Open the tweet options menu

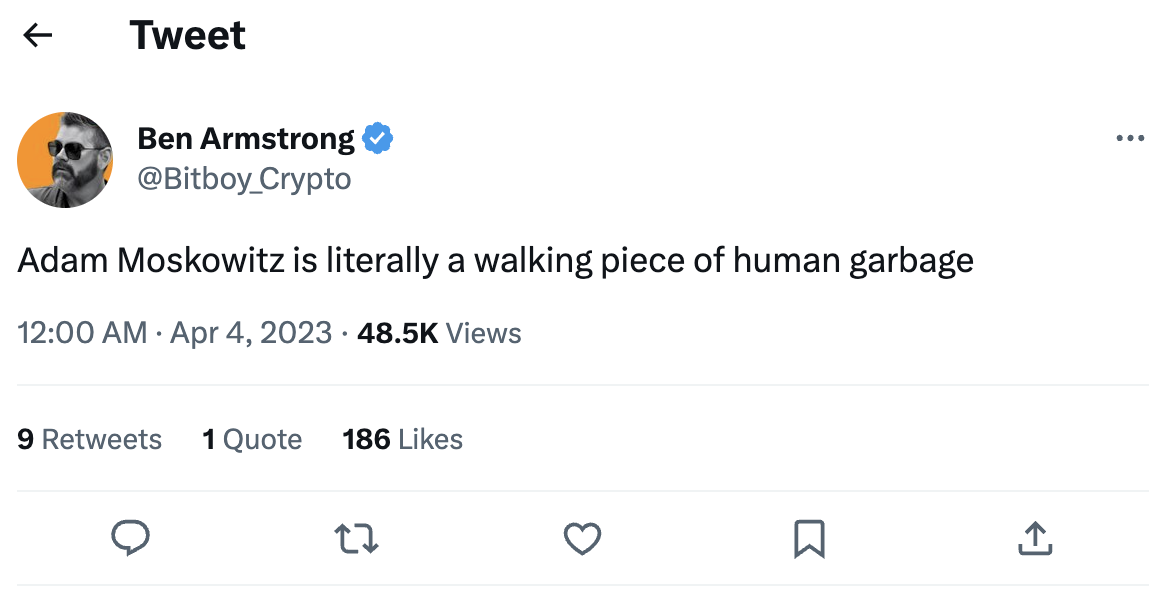click(x=1129, y=138)
